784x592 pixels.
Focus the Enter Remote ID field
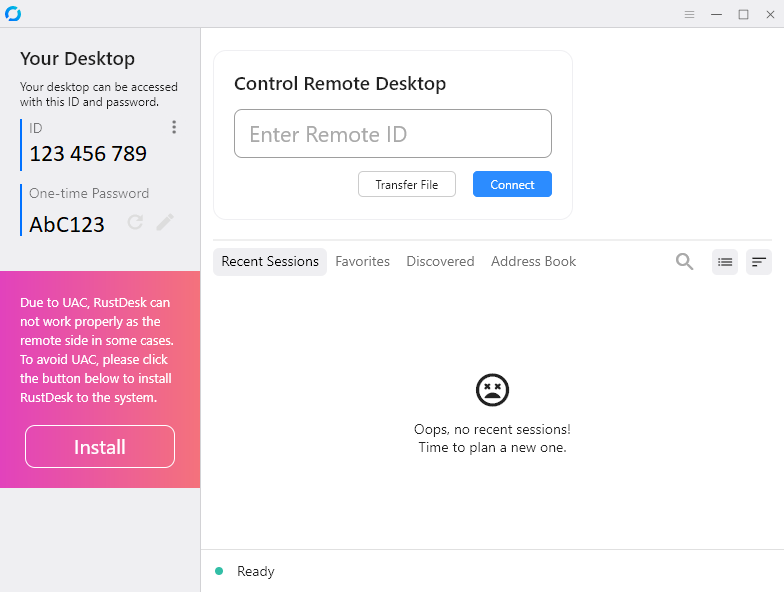tap(393, 134)
